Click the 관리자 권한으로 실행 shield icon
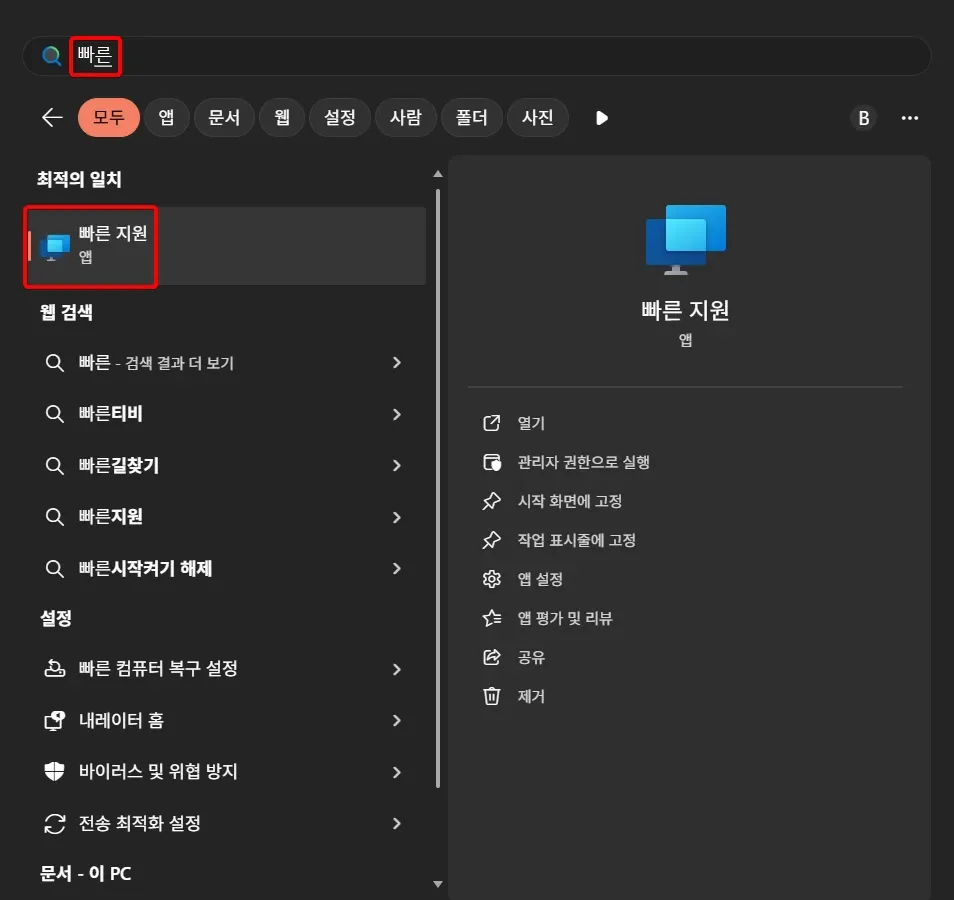Screen dimensions: 954x900 point(491,462)
